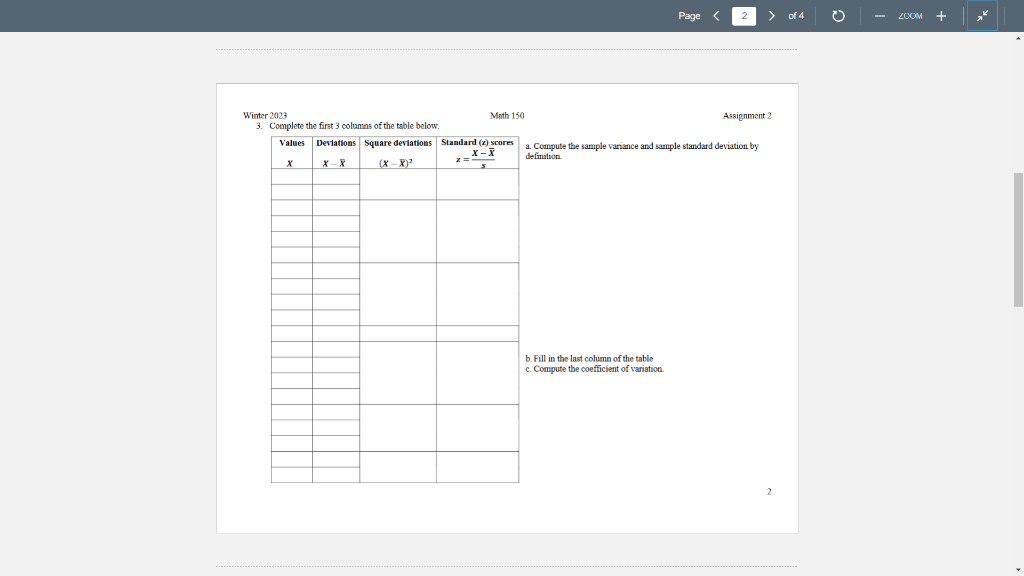
Task: Click the 'Assignment 2' heading text
Action: tap(747, 115)
